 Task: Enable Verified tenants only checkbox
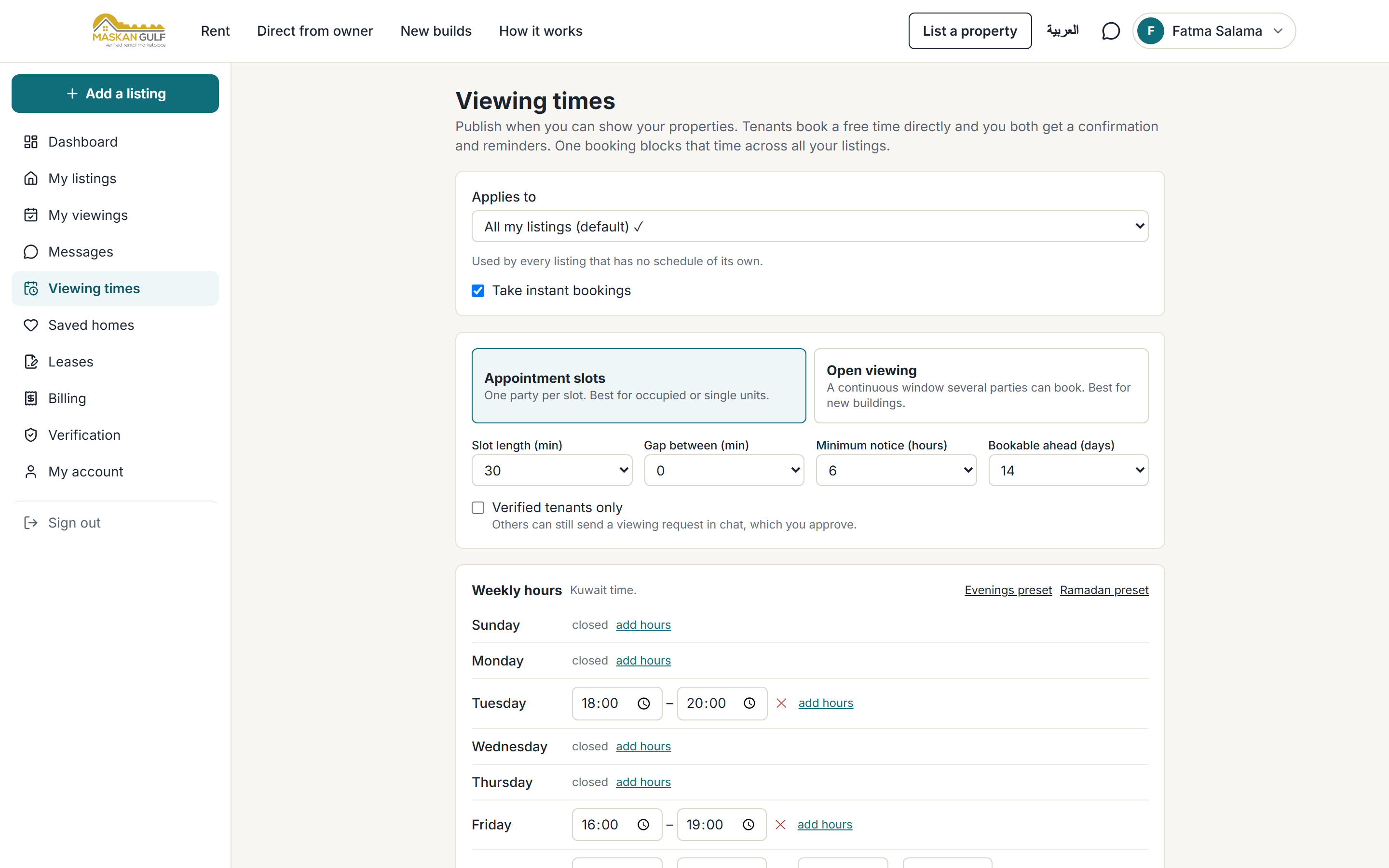point(478,508)
